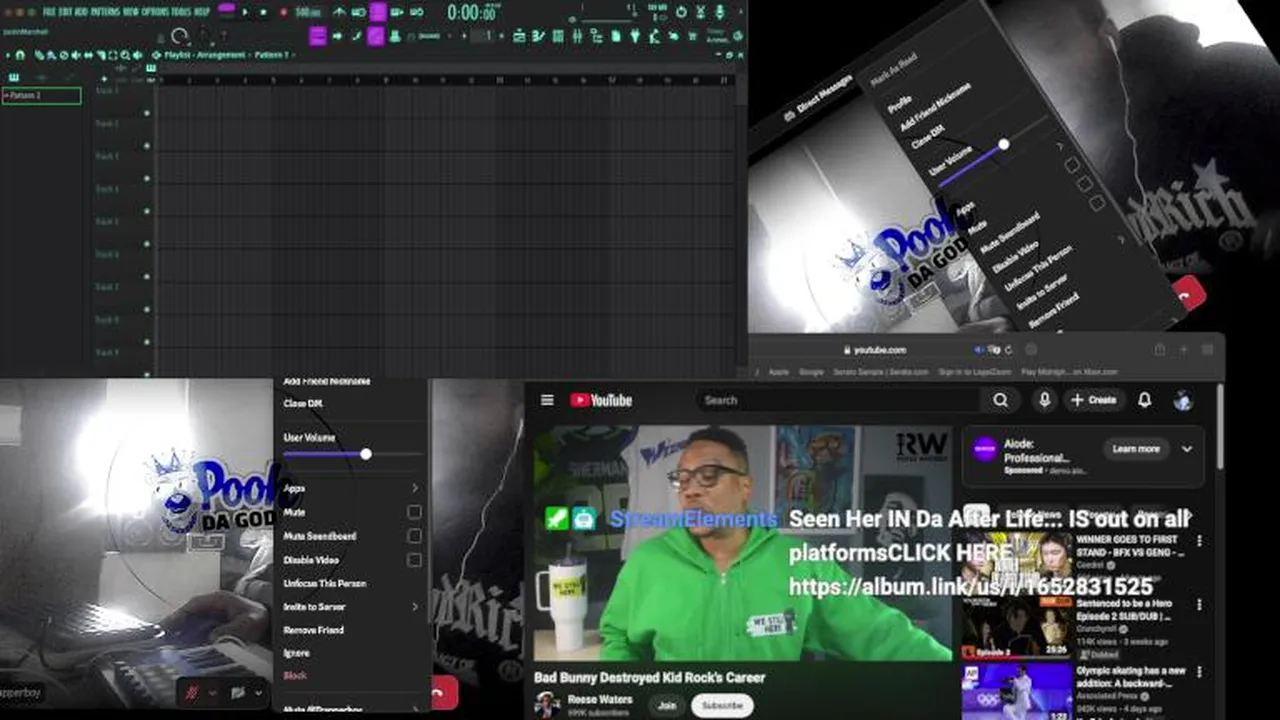
Task: Open HELP menu in FL Studio
Action: 202,12
